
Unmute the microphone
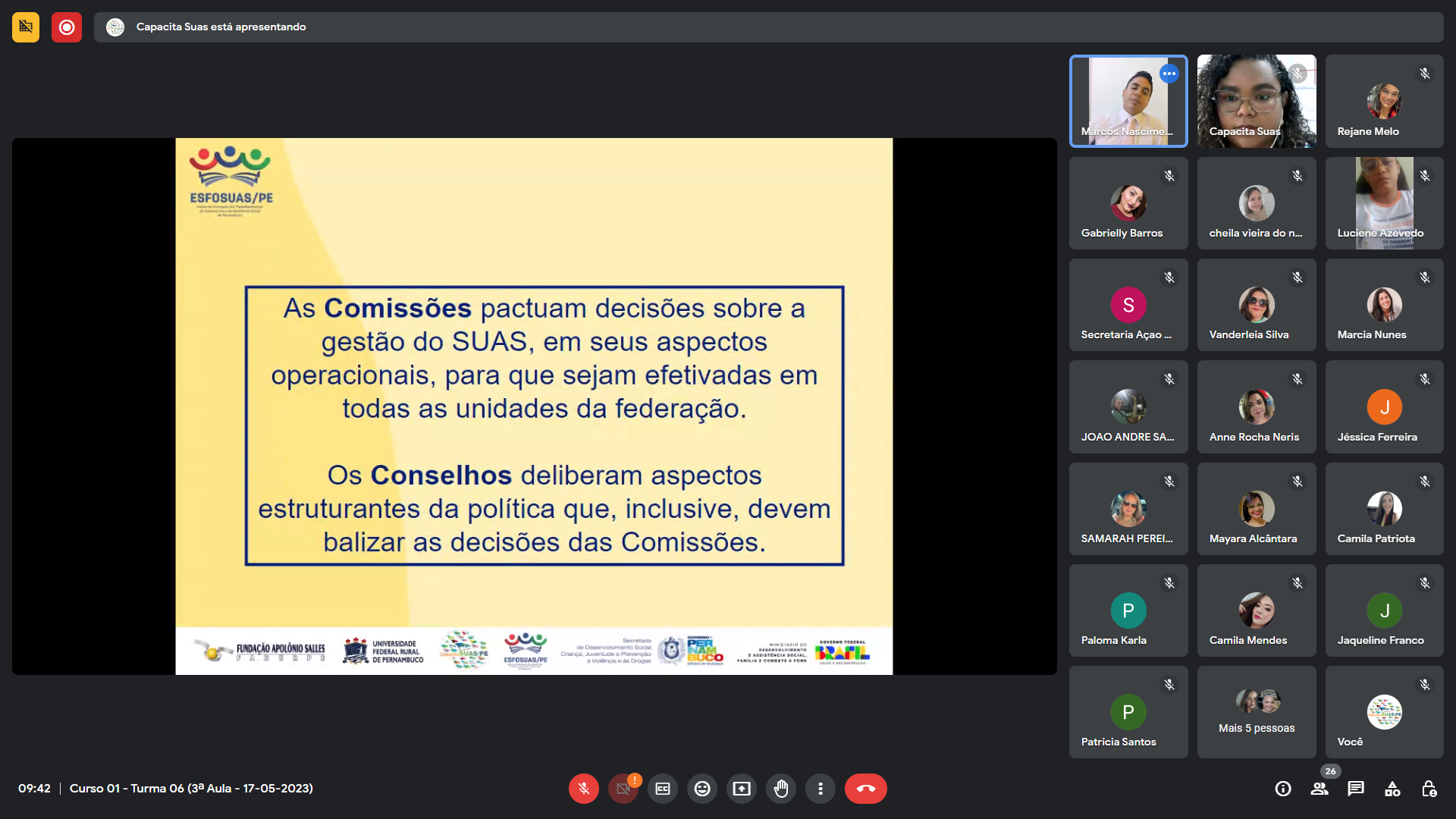[583, 789]
